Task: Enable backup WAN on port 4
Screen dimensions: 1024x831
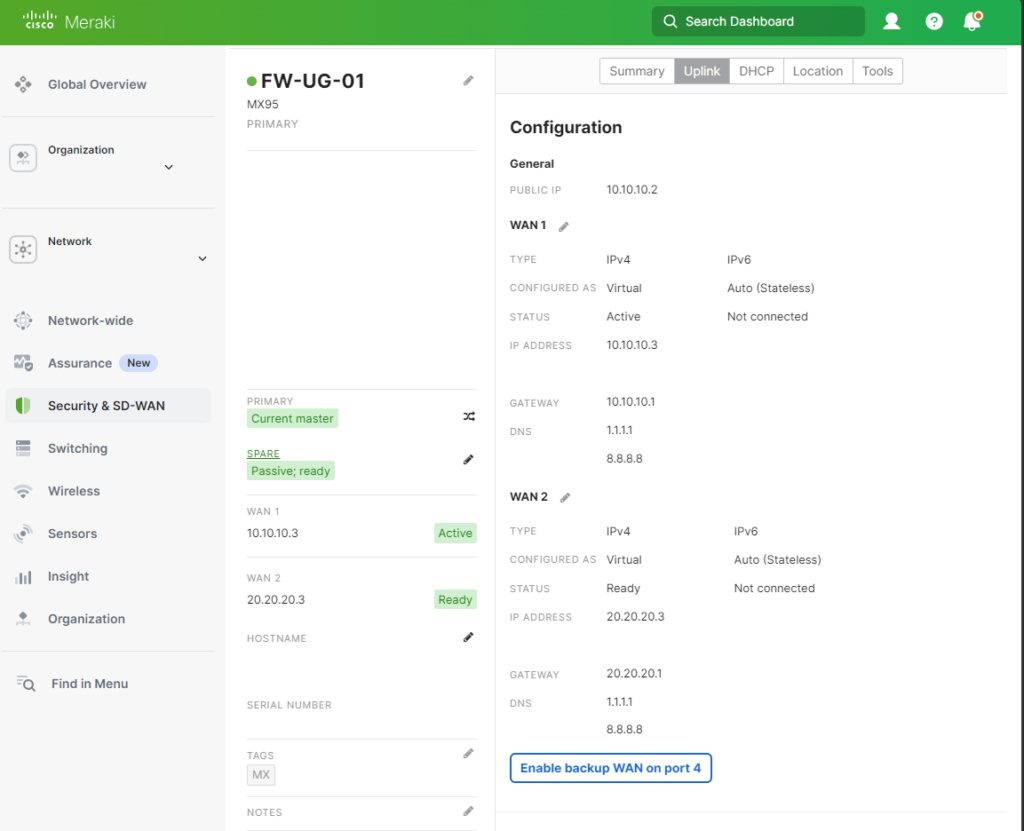Action: [x=610, y=768]
